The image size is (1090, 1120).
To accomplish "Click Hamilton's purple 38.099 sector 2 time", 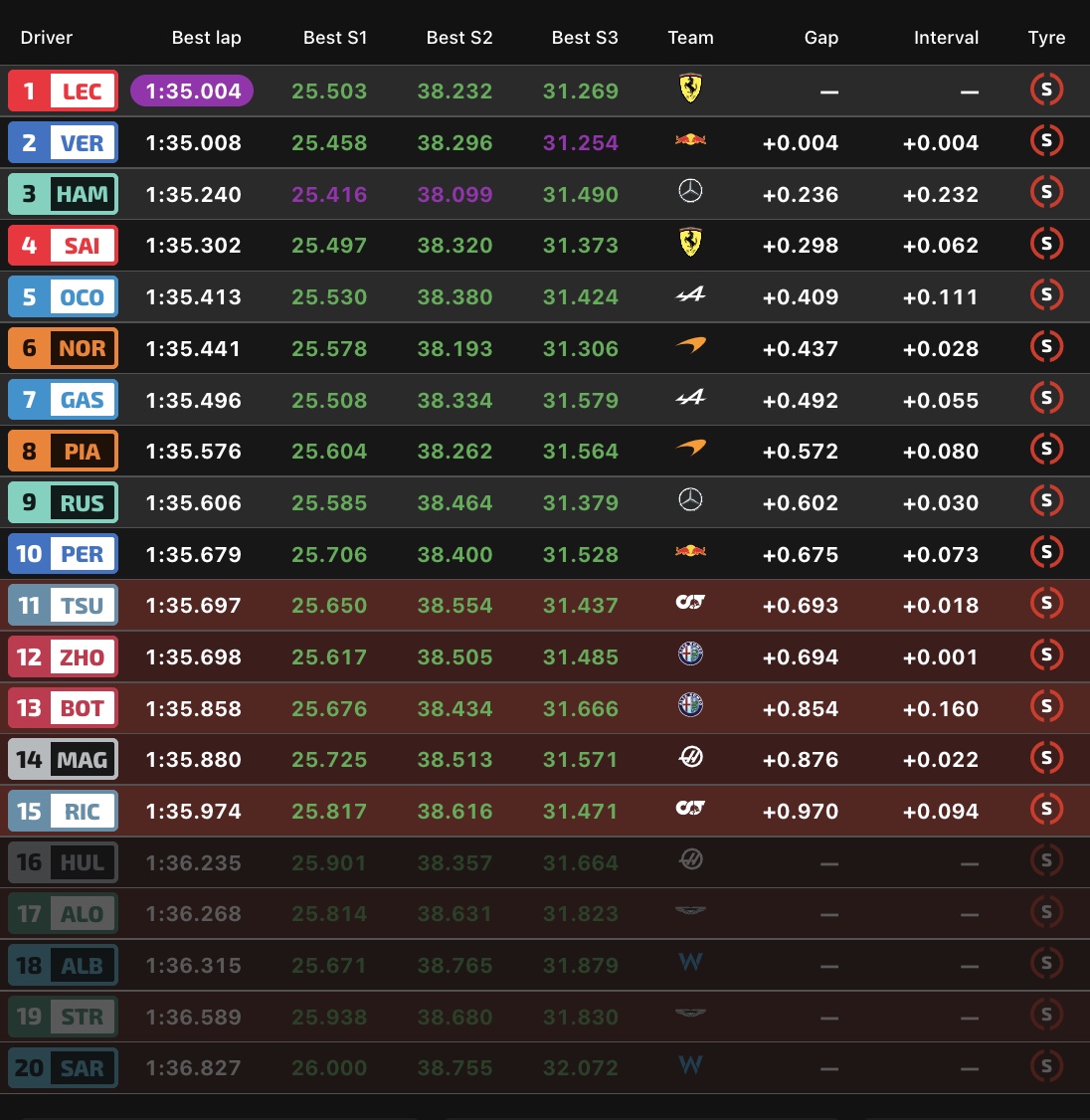I will pos(454,194).
